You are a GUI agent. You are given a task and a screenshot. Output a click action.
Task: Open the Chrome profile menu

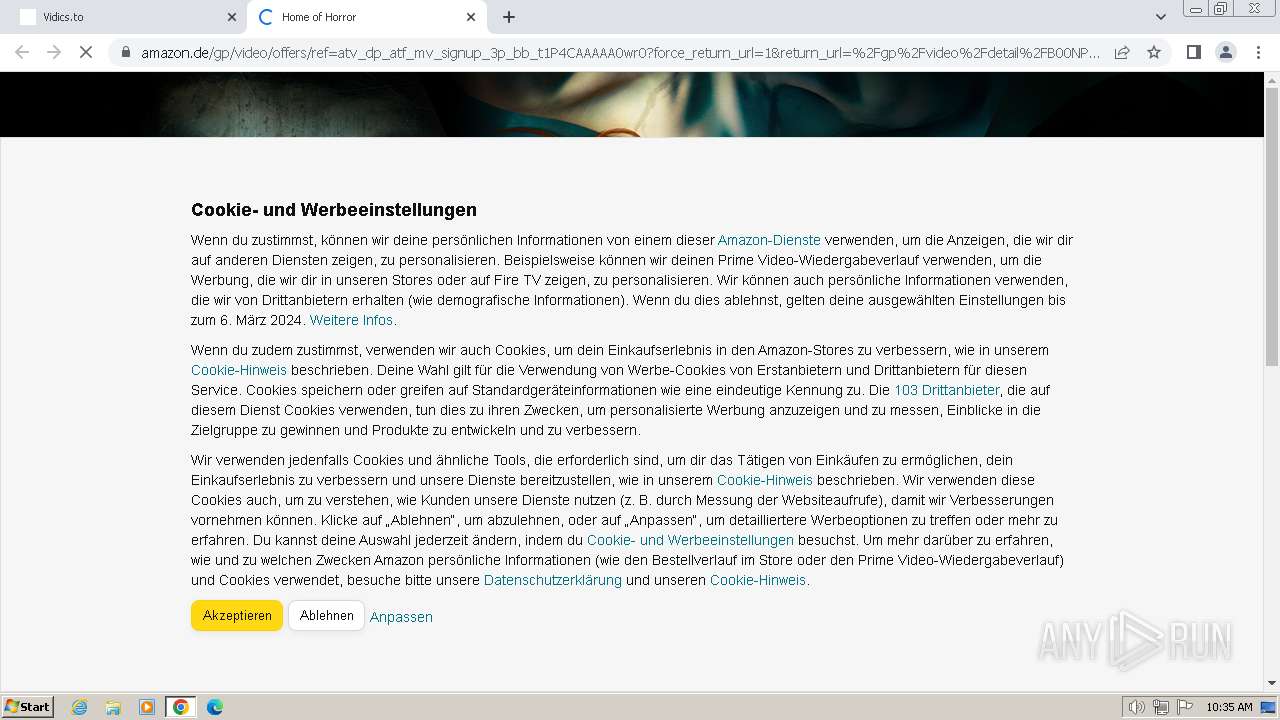click(x=1226, y=52)
